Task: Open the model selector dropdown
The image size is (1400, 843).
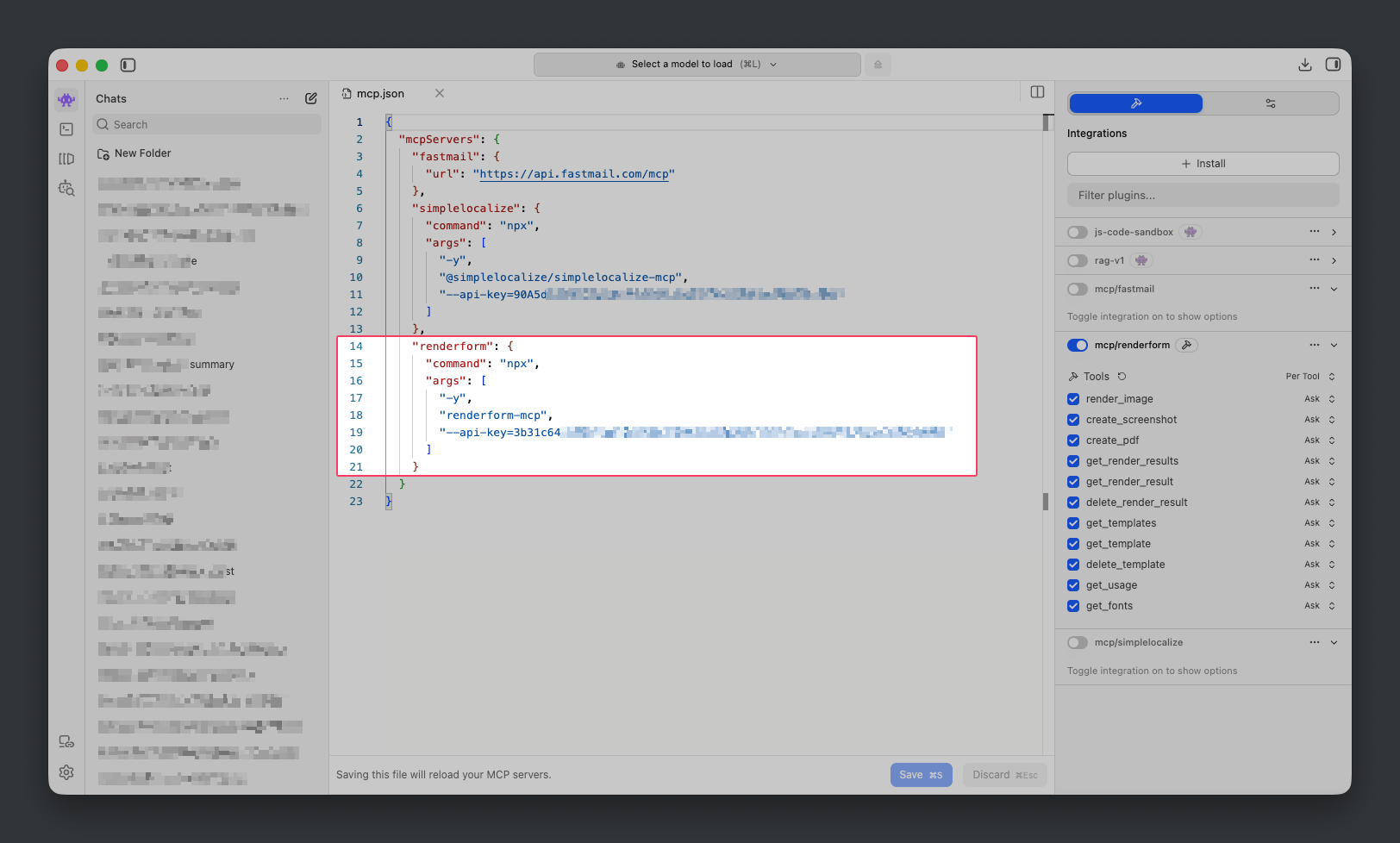Action: 697,65
